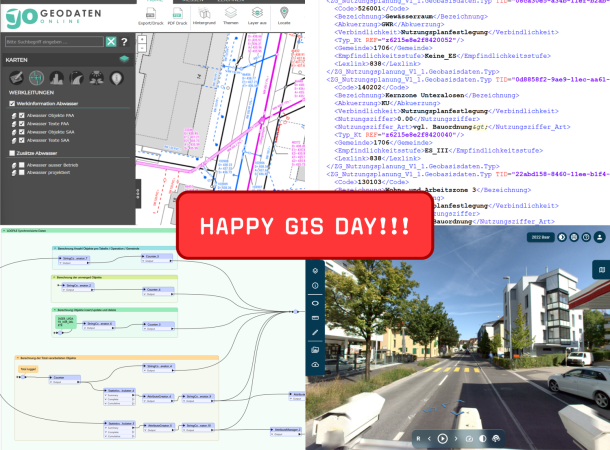Screen dimensions: 610x450
Task: Open the PDF Druck tool
Action: click(x=178, y=13)
